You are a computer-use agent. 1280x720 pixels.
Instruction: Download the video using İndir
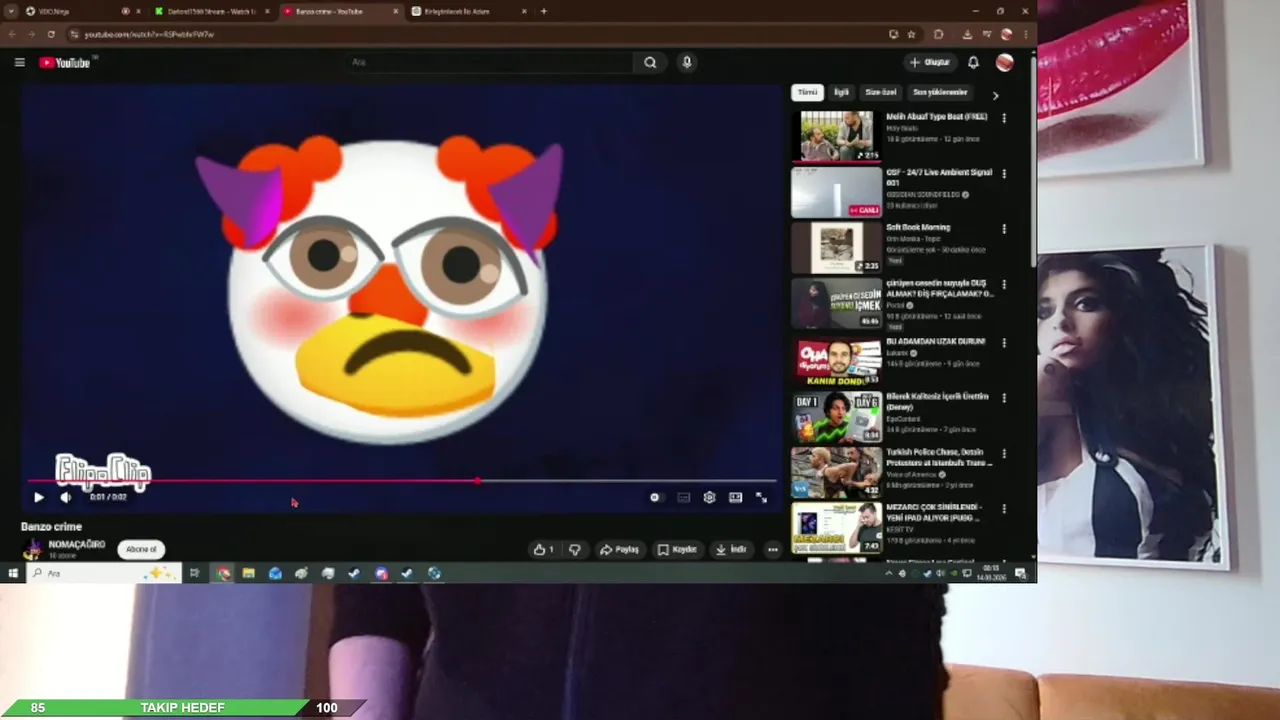point(731,549)
